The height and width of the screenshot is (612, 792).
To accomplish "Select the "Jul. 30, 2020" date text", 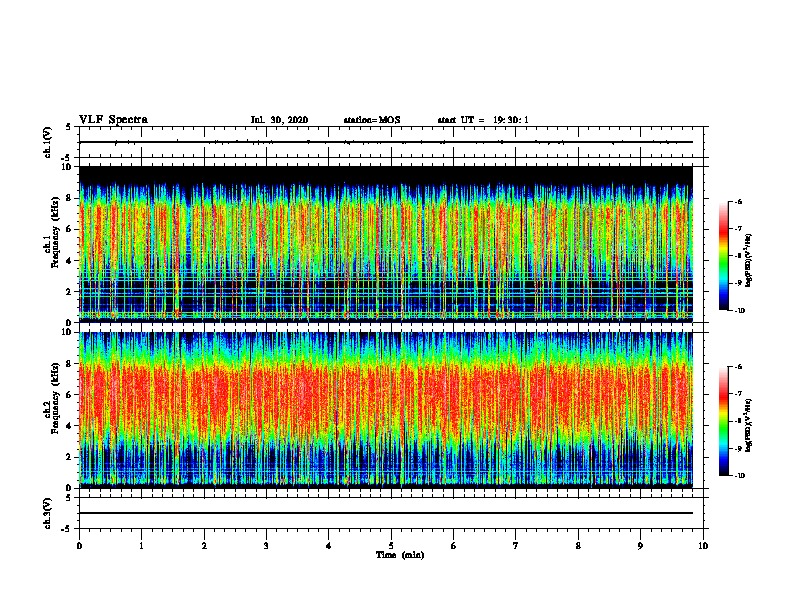I will coord(279,120).
